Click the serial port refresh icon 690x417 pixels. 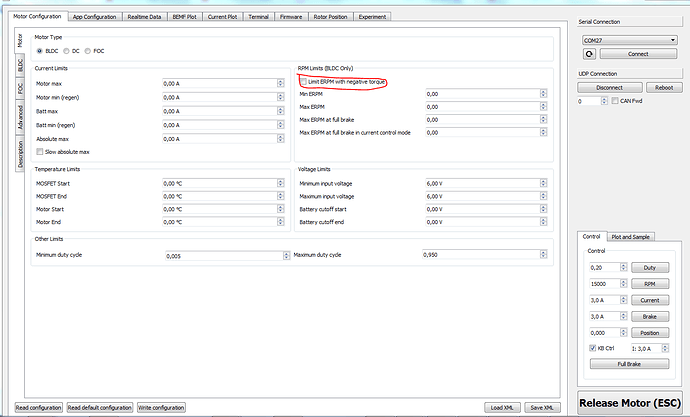[x=591, y=53]
